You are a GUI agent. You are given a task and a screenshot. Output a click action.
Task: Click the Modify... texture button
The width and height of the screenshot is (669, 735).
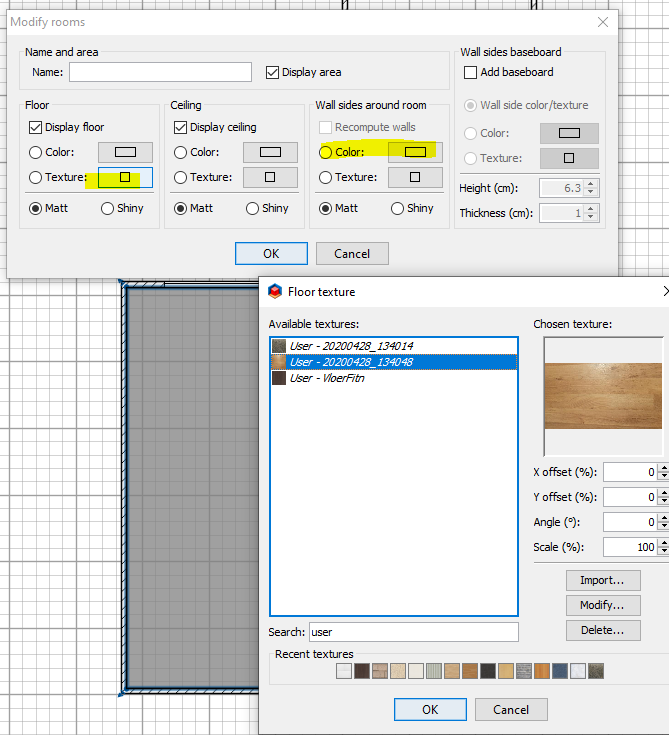[x=603, y=605]
